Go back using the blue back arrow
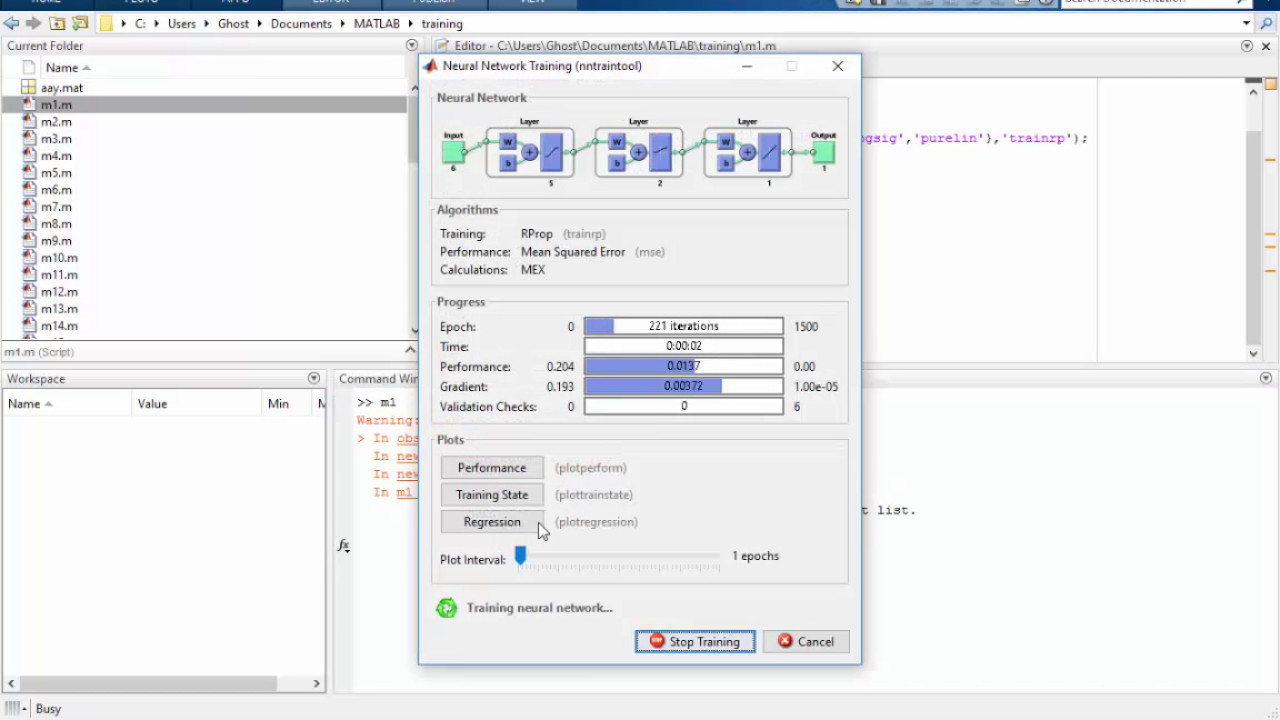1280x720 pixels. 11,23
